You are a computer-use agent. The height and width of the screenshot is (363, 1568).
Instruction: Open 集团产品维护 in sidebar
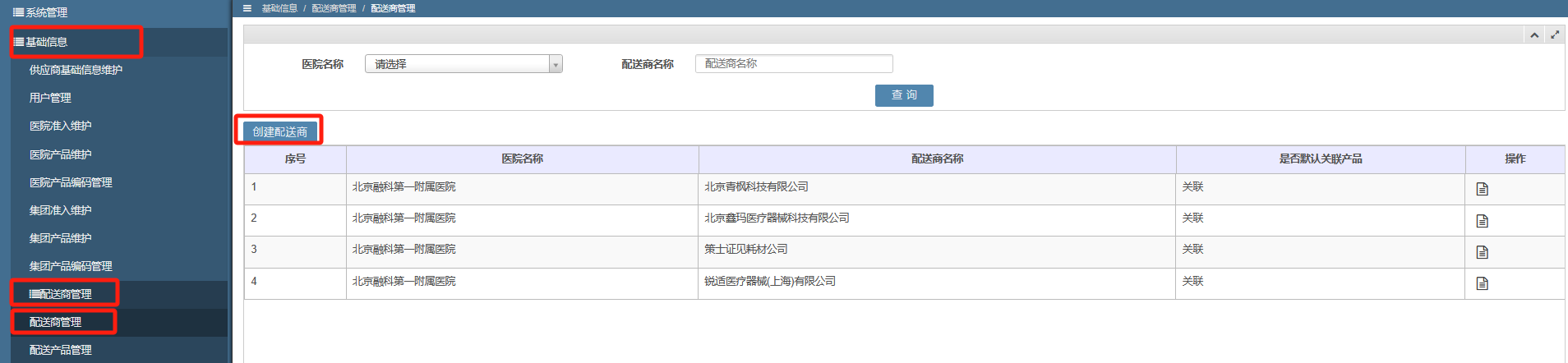(x=61, y=238)
